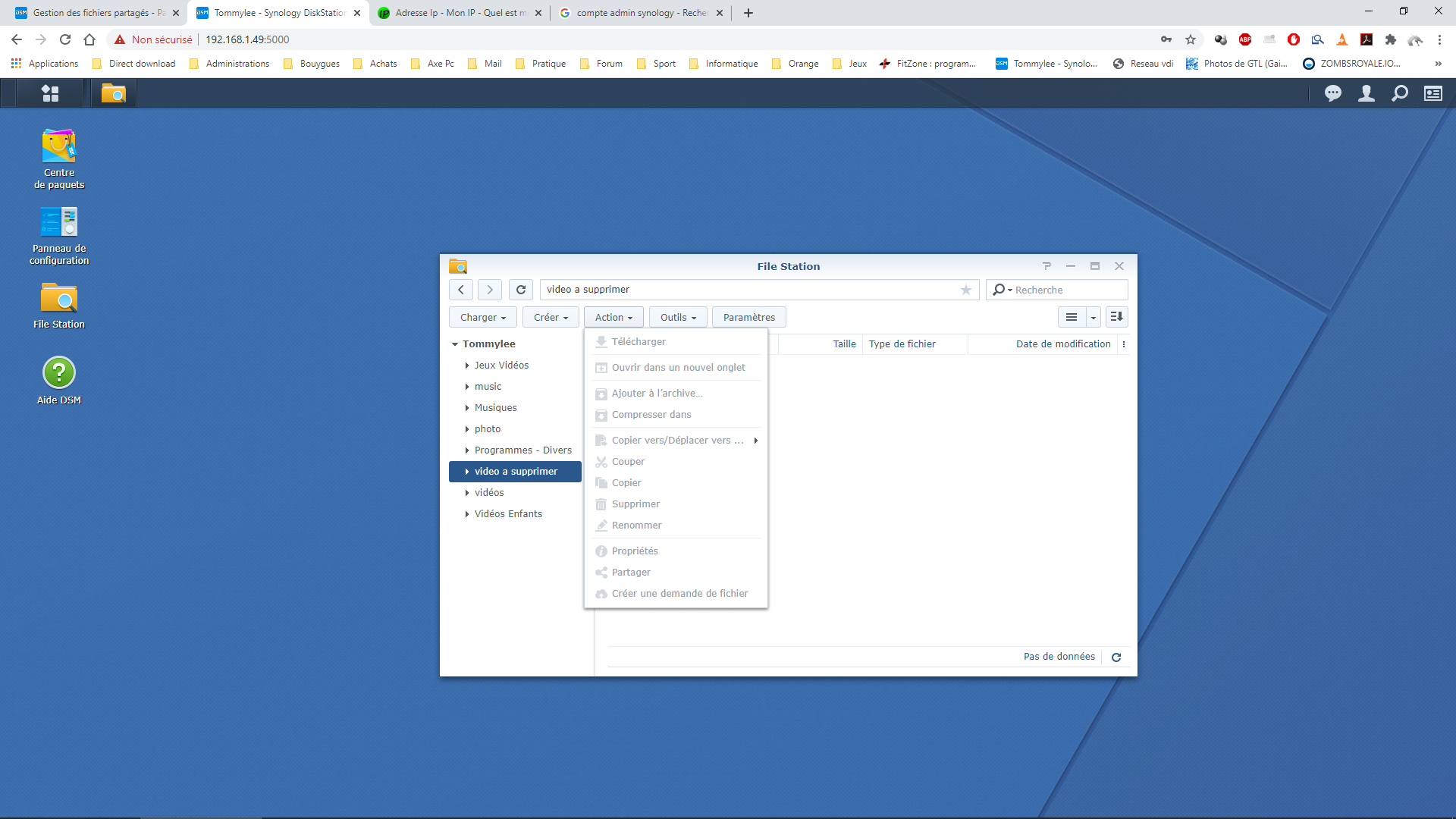The width and height of the screenshot is (1456, 819).
Task: Open Chrome extensions puzzle icon
Action: click(1391, 39)
